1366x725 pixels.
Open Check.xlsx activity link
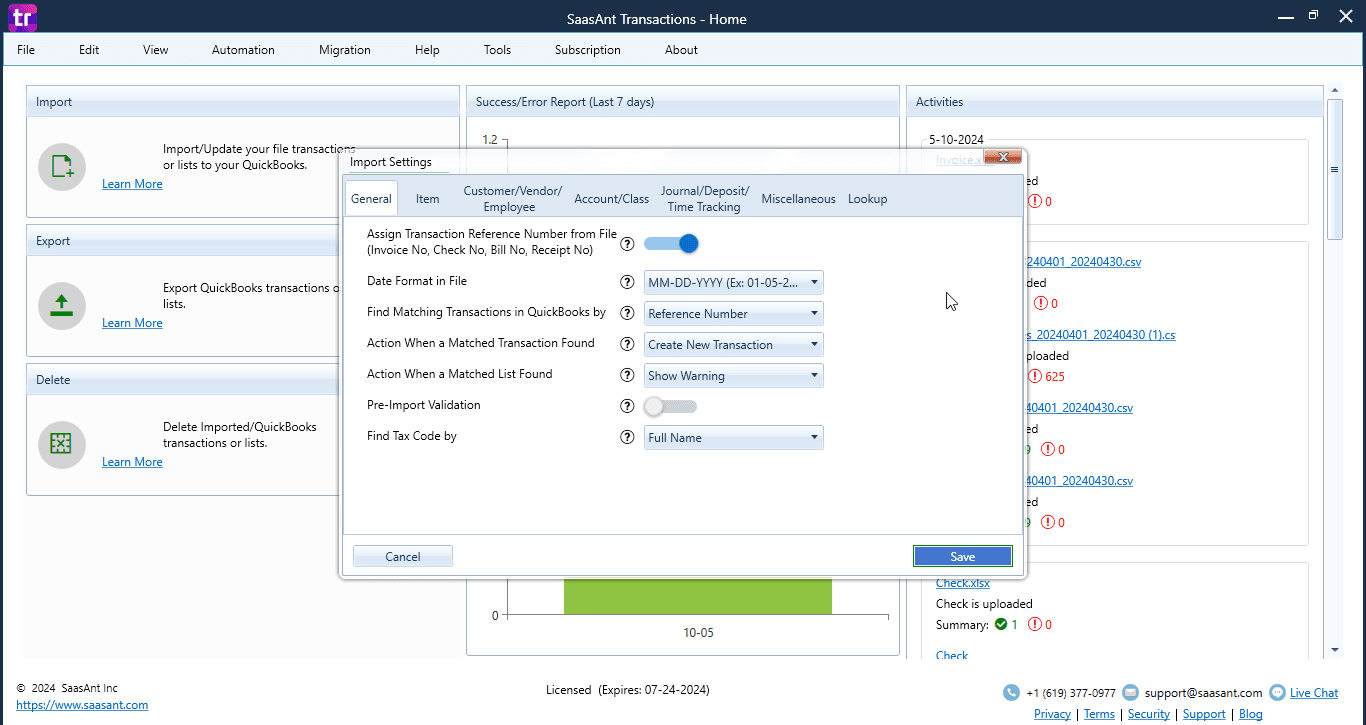(x=963, y=583)
